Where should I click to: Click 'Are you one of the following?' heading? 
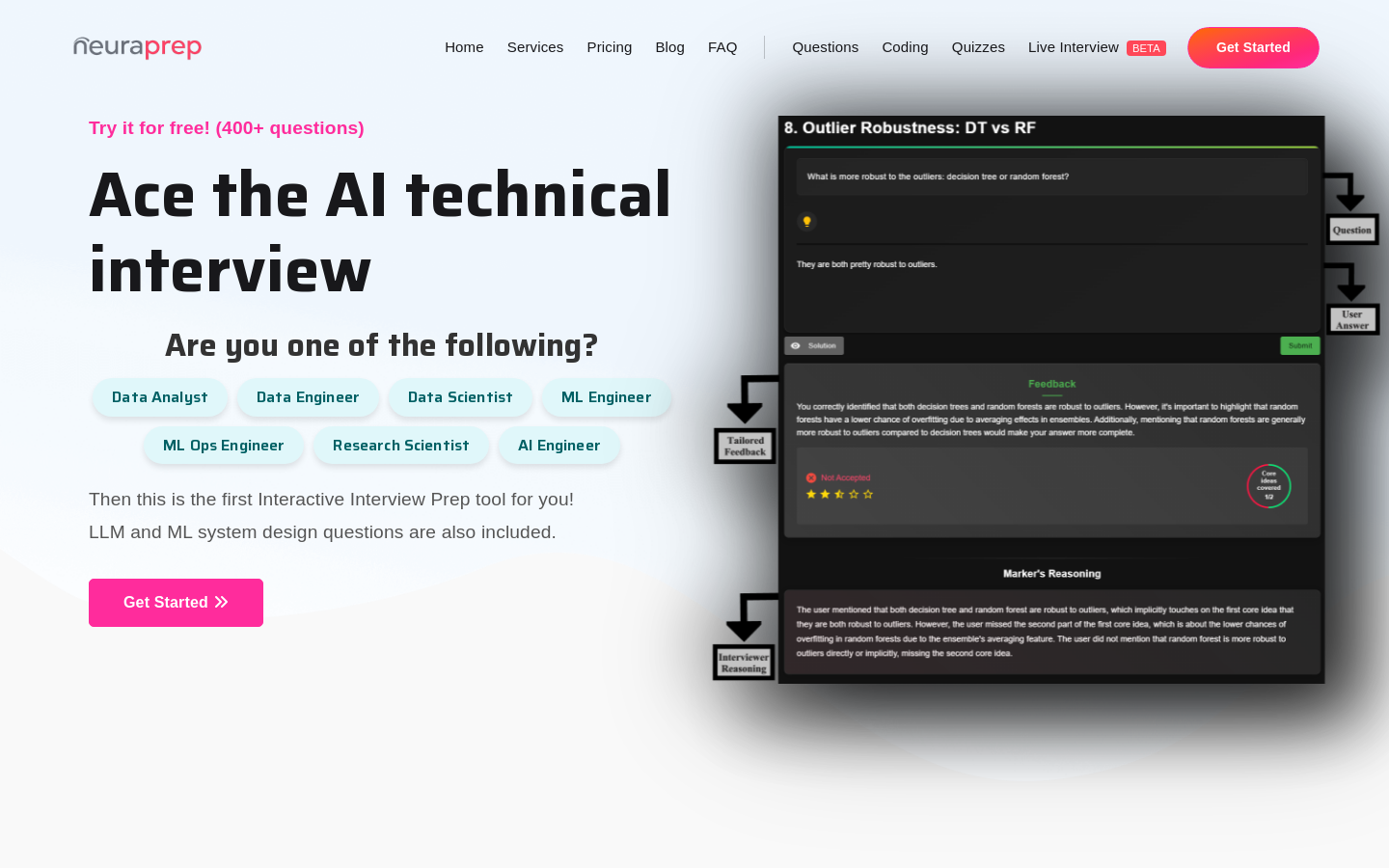381,345
